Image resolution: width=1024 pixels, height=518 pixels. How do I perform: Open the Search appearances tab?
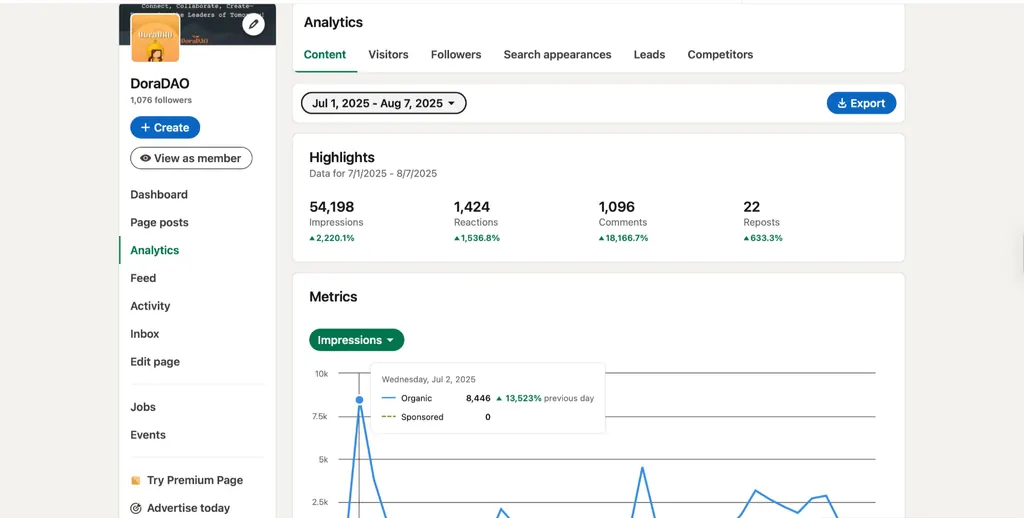[x=557, y=55]
